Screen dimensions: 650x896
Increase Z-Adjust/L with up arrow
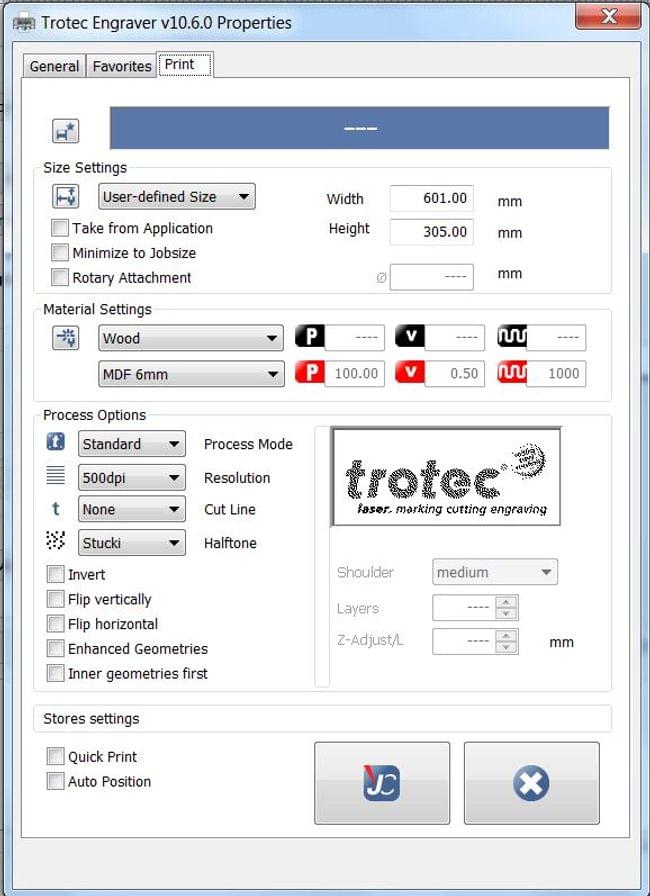(506, 635)
